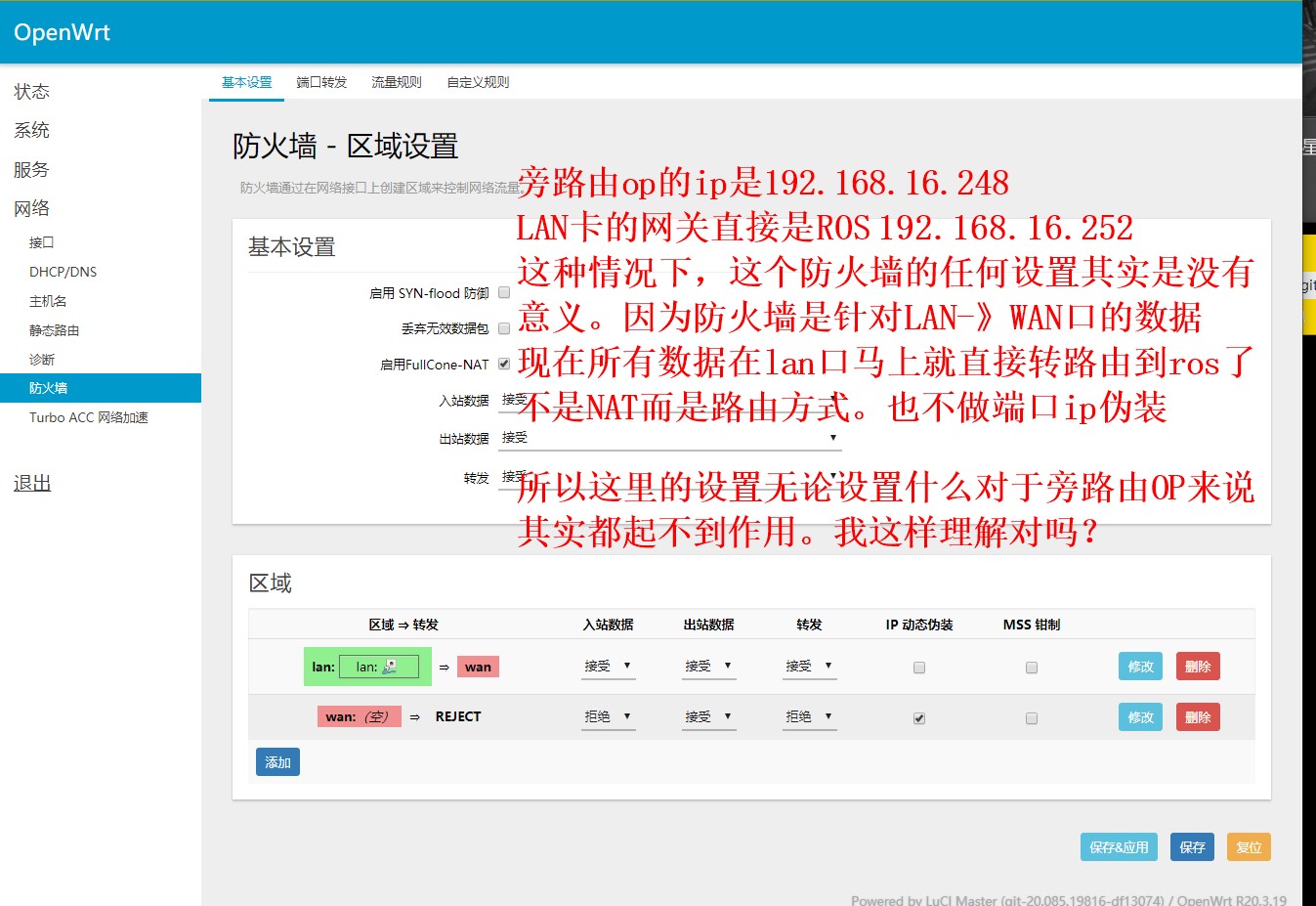Screen dimensions: 1316x906
Task: Click 删除 for the wan zone
Action: click(1198, 717)
